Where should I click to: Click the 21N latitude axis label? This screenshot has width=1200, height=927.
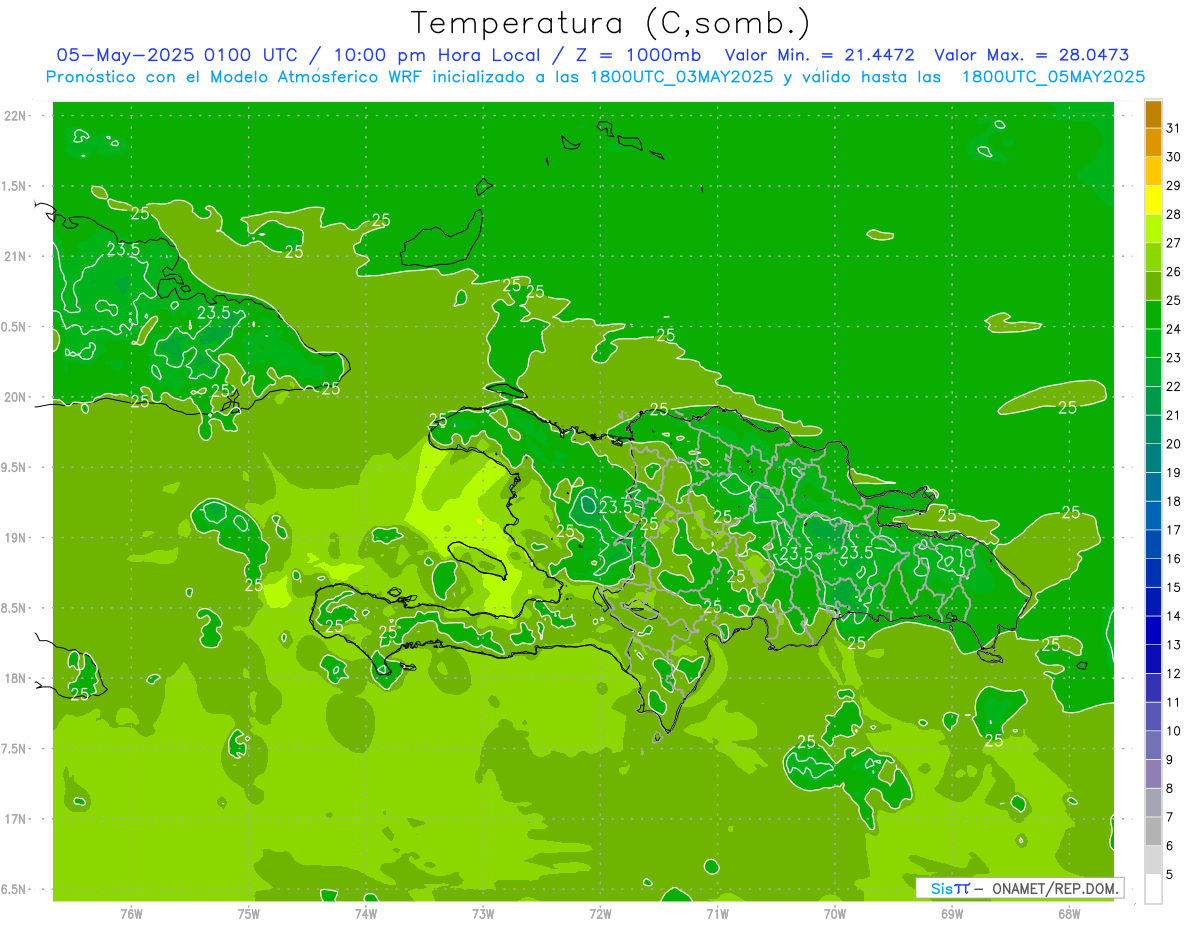click(17, 257)
